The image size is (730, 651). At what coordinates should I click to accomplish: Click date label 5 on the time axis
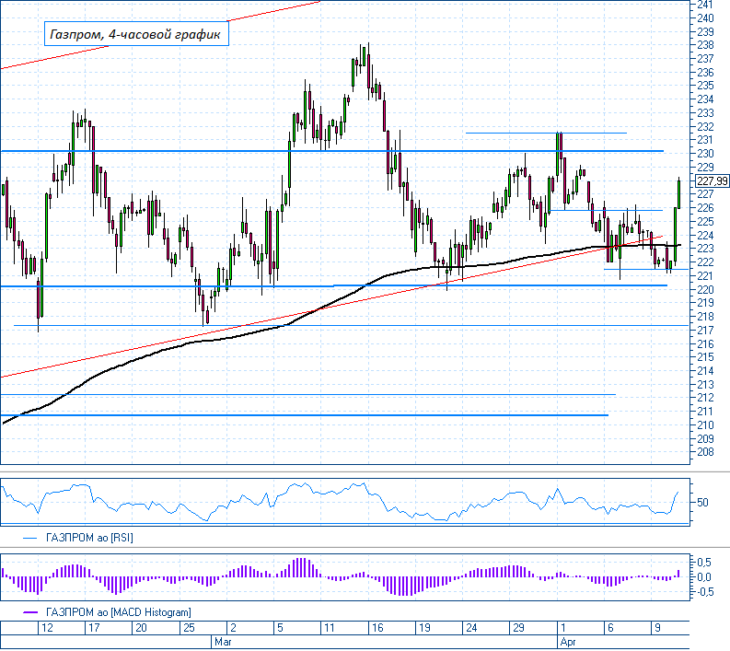click(280, 628)
